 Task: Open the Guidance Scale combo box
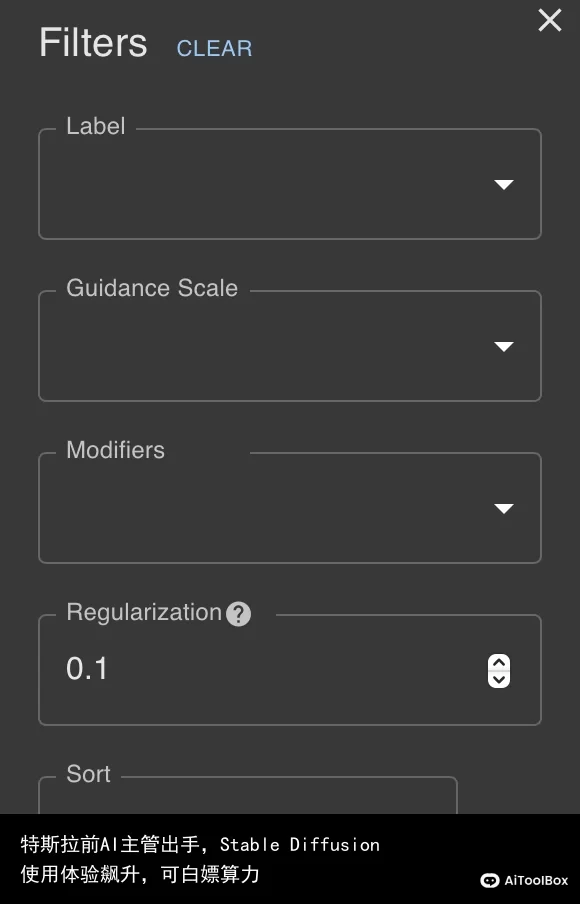289,346
